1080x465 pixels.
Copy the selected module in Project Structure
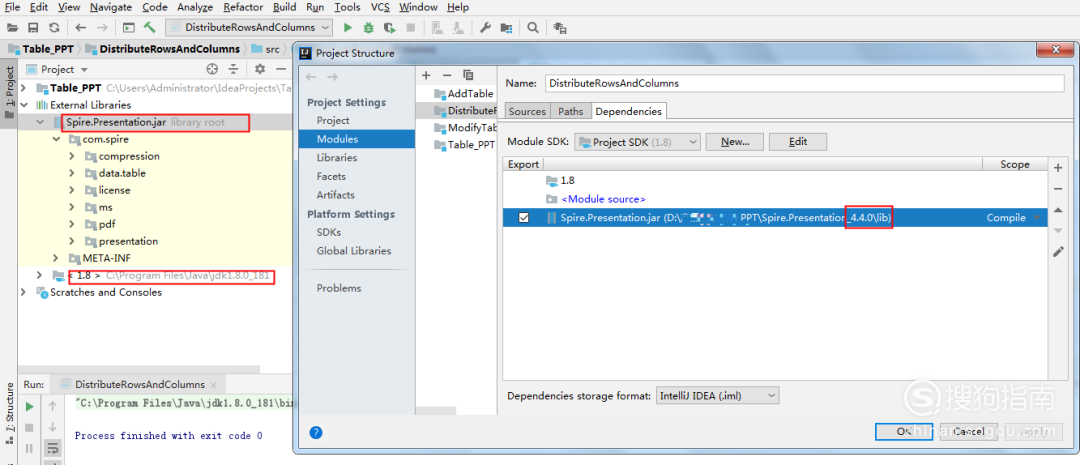(468, 75)
